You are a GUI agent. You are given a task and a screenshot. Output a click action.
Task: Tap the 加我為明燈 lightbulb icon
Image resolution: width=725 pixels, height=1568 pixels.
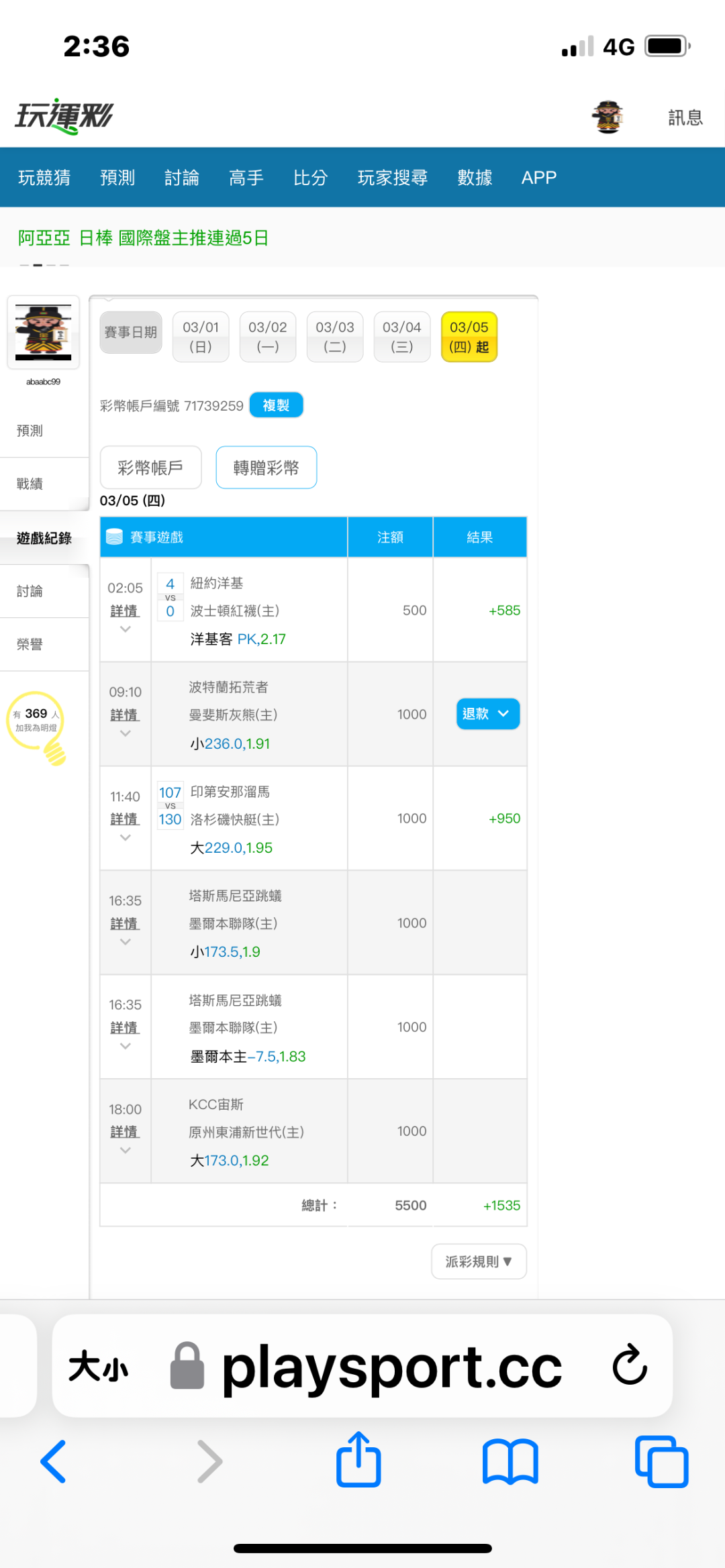point(38,726)
